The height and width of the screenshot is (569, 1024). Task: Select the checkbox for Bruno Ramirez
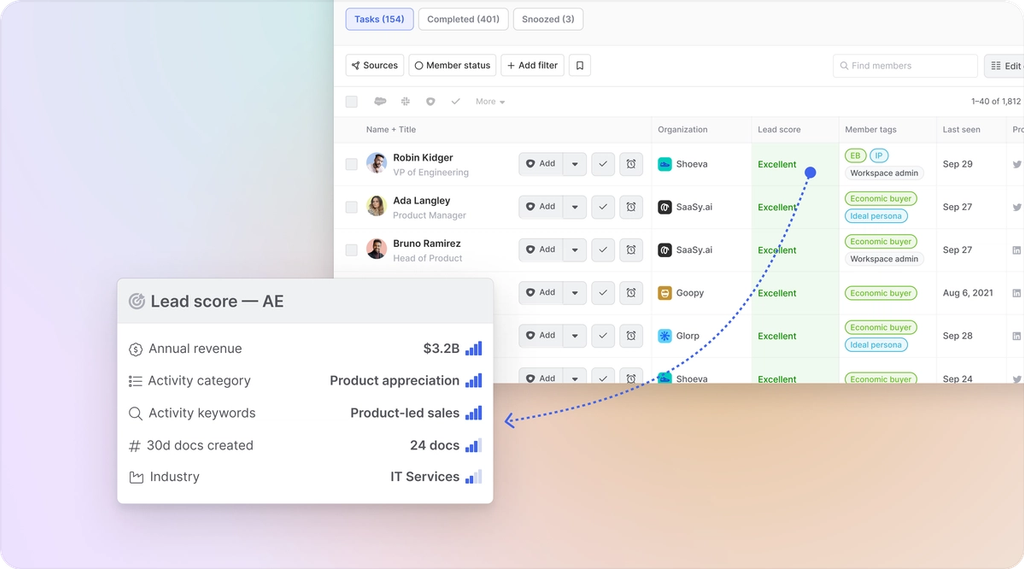351,250
